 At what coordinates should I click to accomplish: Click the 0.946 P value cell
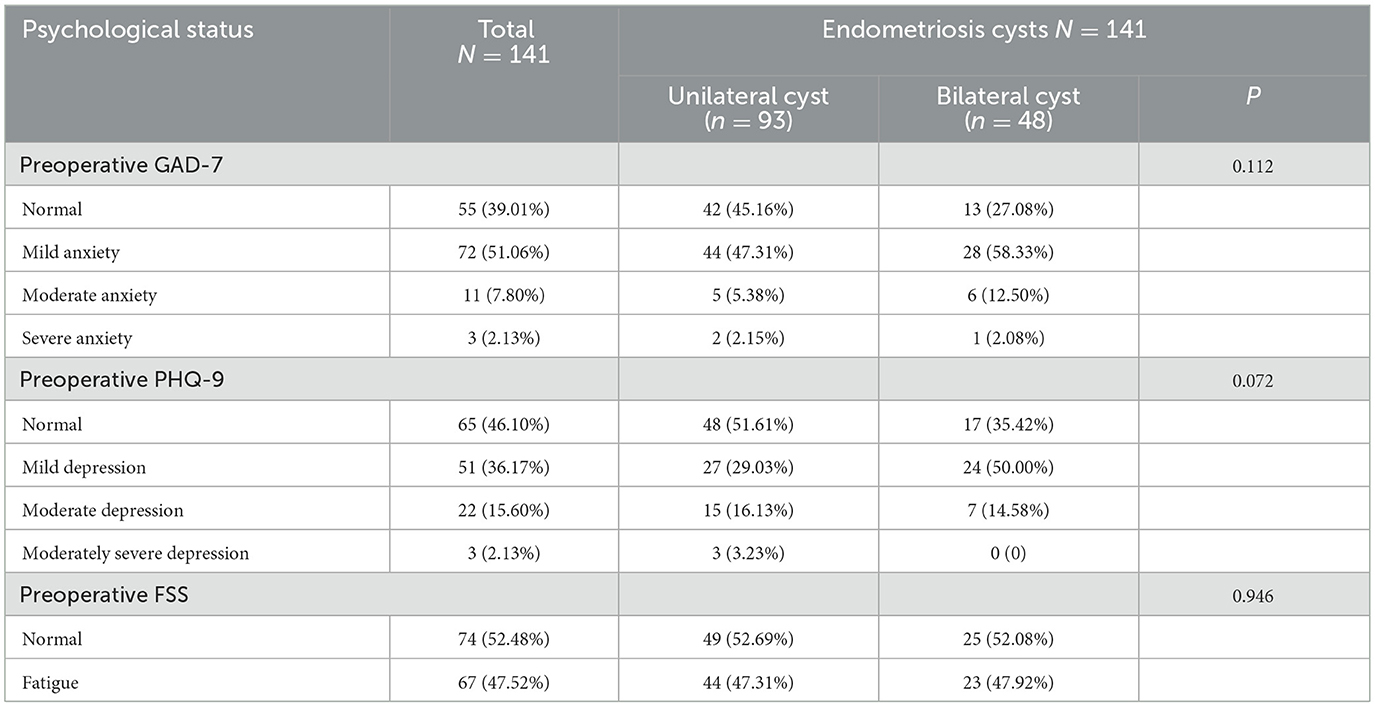pos(1253,596)
